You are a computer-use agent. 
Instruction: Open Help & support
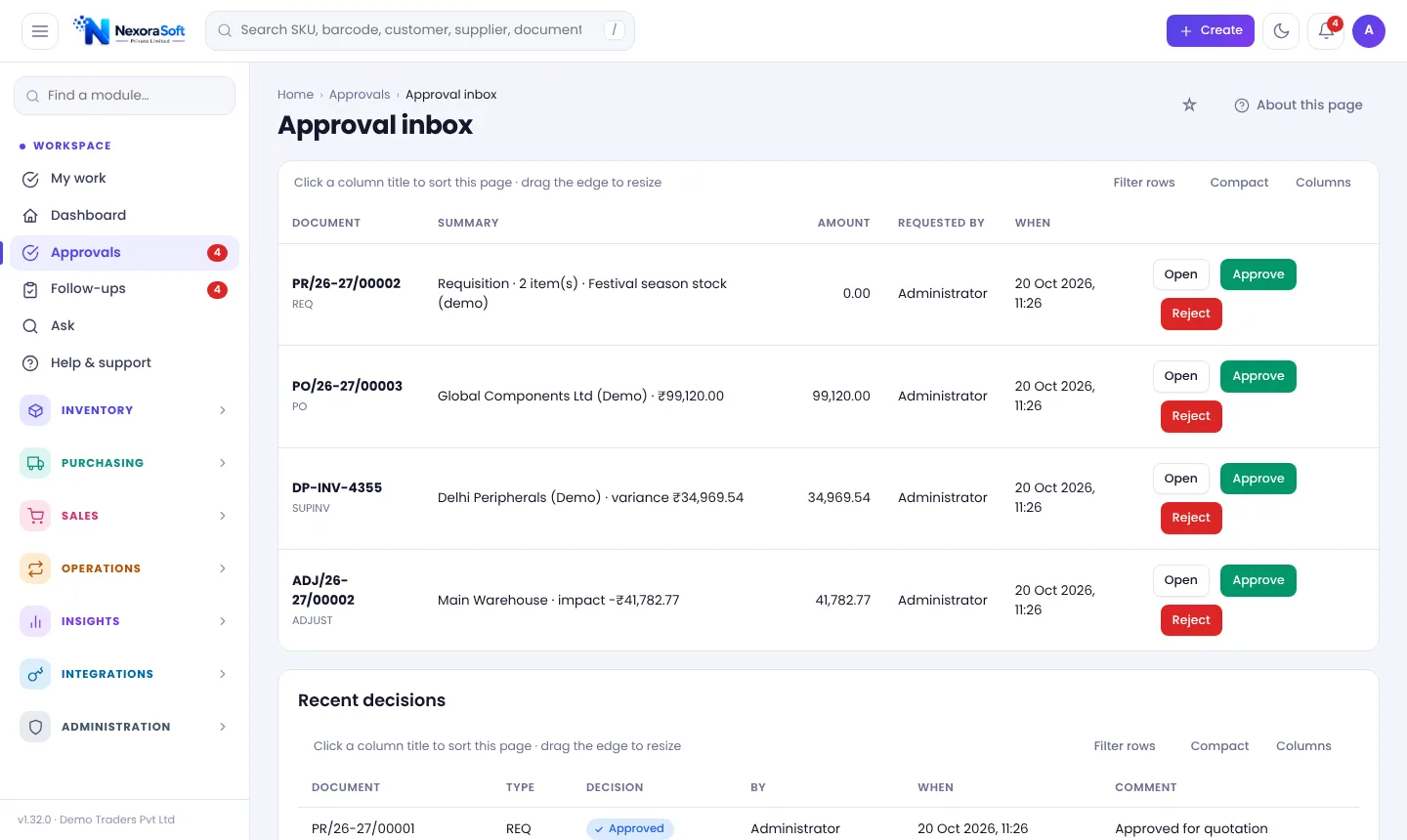125,363
